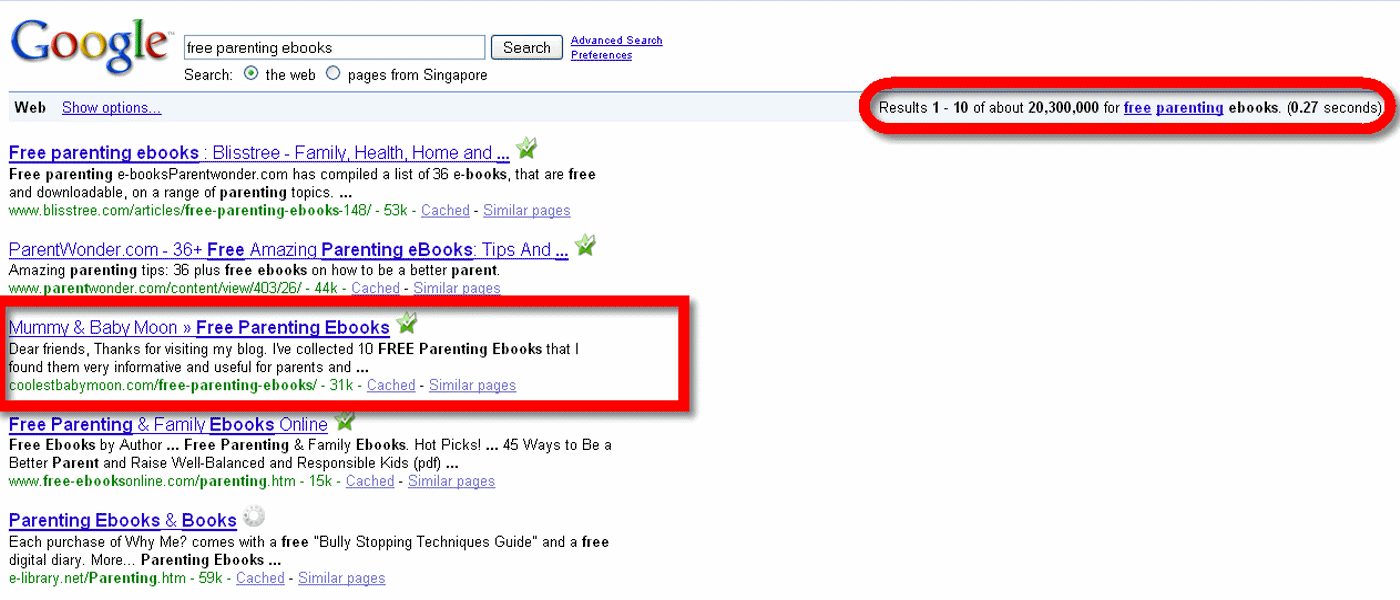
Task: Star the Mummy & Baby Moon result
Action: pyautogui.click(x=406, y=324)
